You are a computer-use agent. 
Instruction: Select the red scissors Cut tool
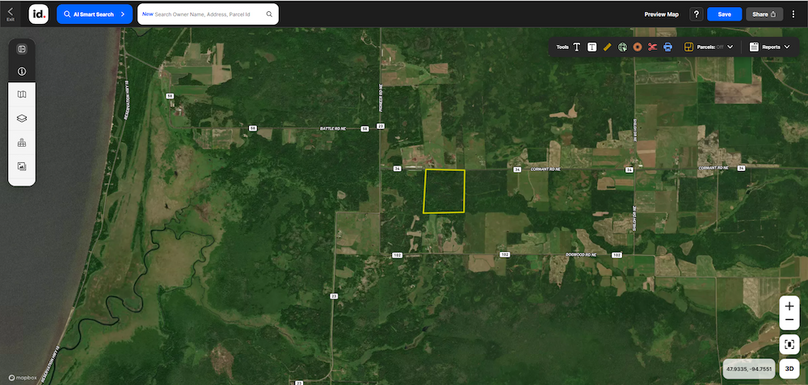click(x=652, y=47)
